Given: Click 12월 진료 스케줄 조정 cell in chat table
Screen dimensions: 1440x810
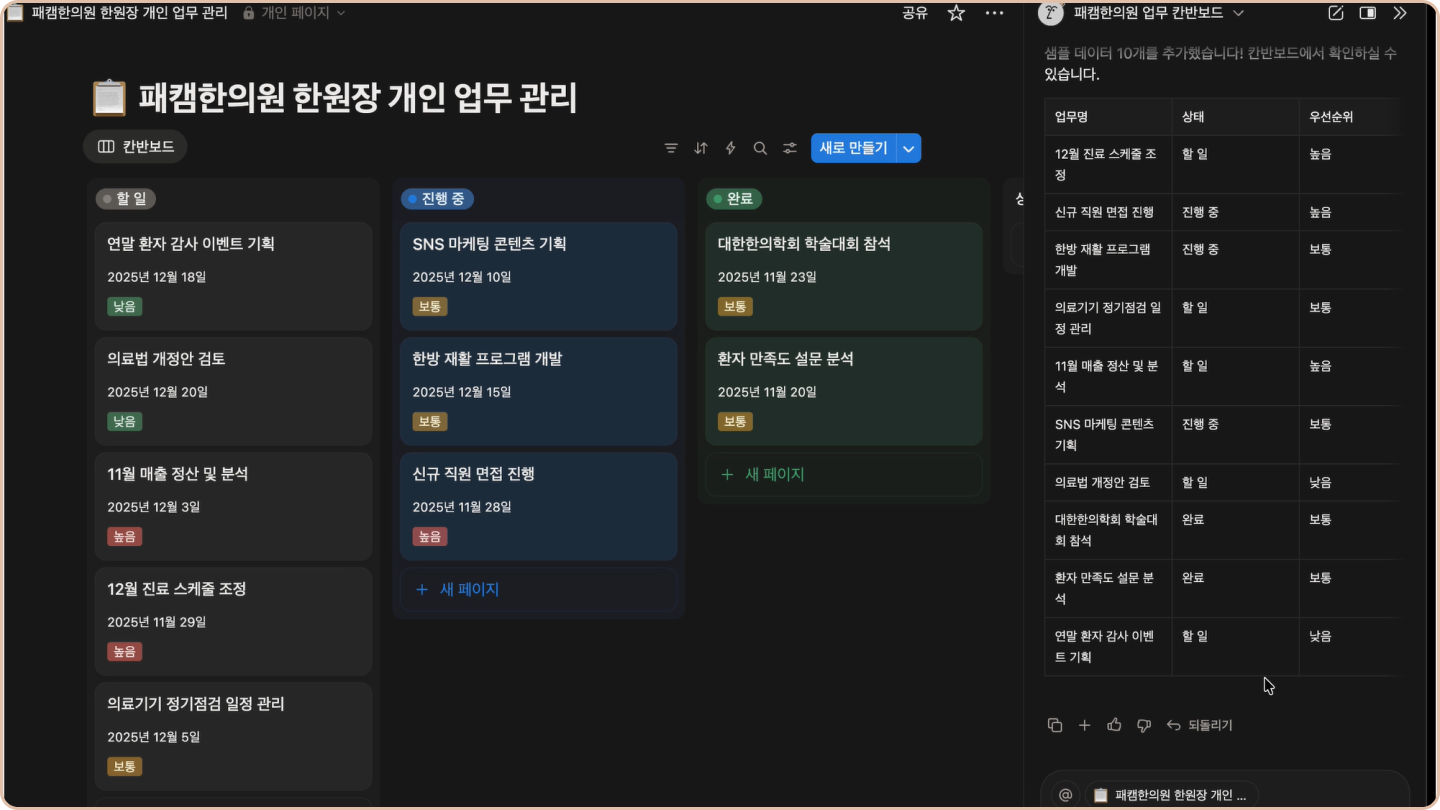Looking at the screenshot, I should click(x=1108, y=164).
